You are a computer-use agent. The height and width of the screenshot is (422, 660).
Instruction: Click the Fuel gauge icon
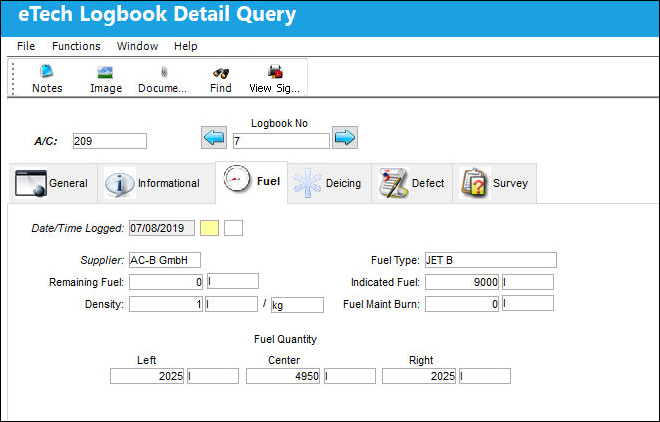pos(237,179)
